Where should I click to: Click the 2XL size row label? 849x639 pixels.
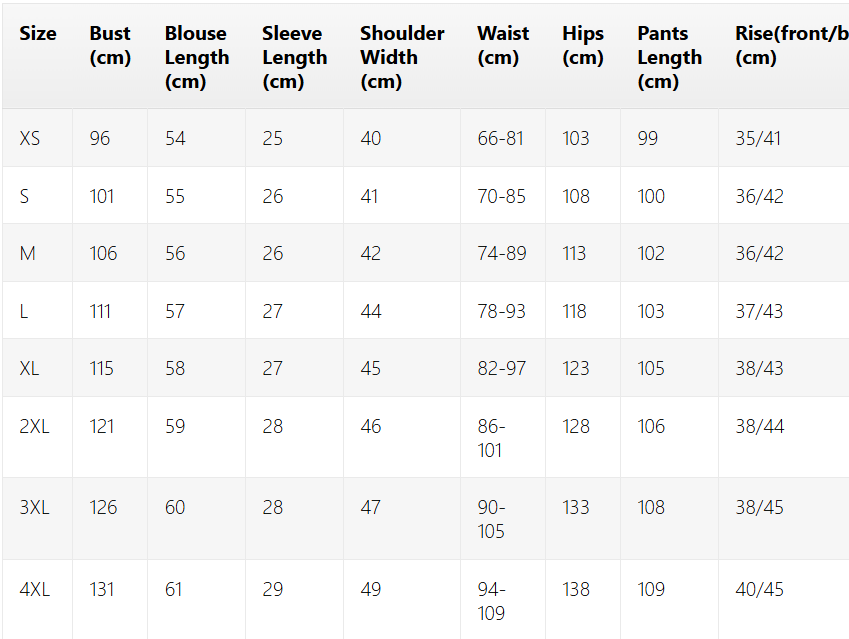[34, 427]
